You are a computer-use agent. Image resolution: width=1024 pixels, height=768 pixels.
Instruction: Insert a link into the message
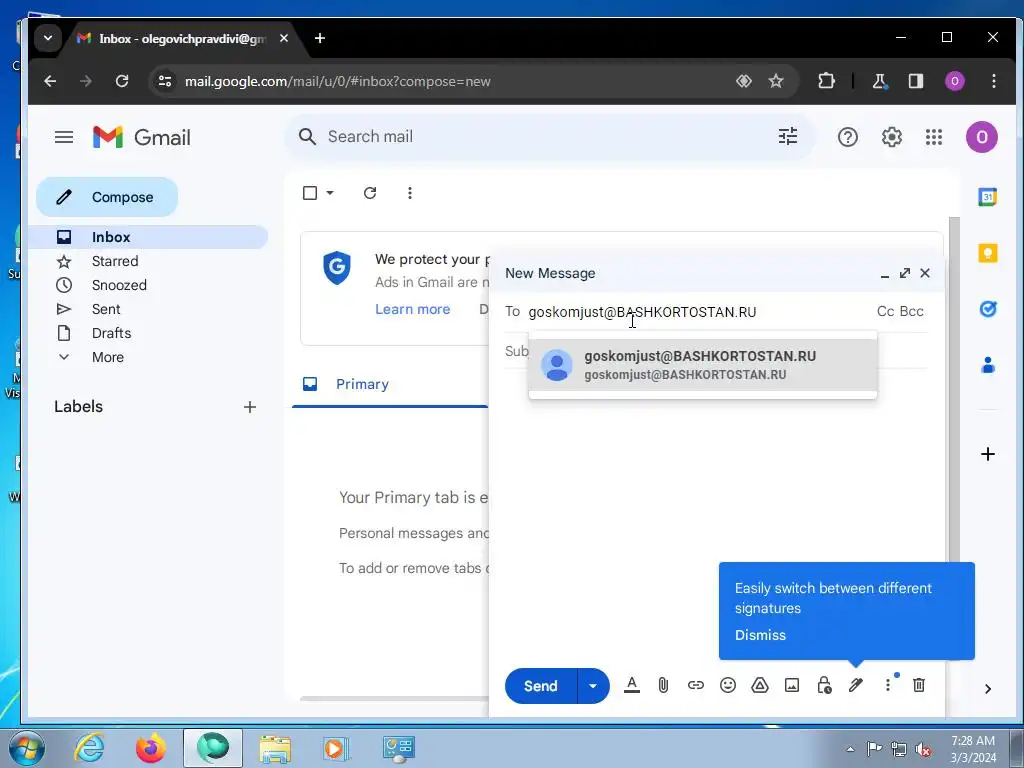pyautogui.click(x=696, y=685)
